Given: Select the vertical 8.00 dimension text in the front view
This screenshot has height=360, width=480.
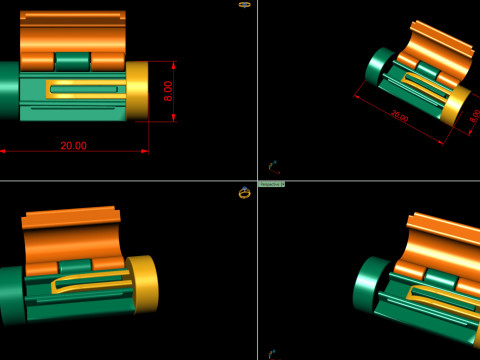Looking at the screenshot, I should pyautogui.click(x=168, y=91).
